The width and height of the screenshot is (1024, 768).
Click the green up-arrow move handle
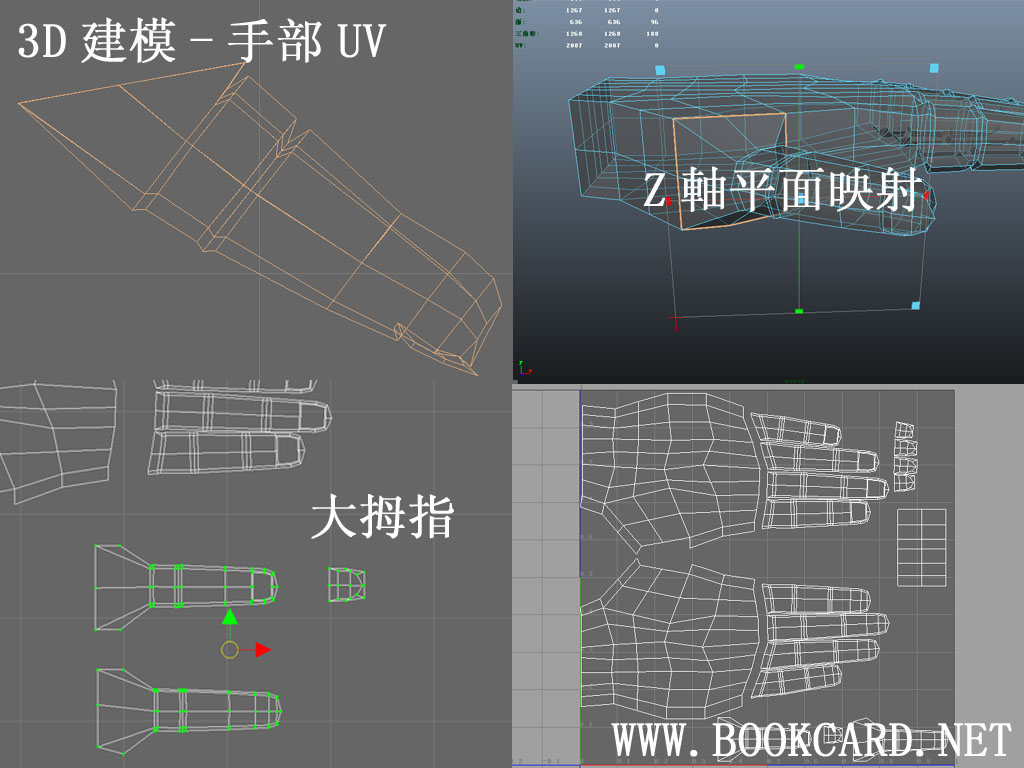[230, 617]
